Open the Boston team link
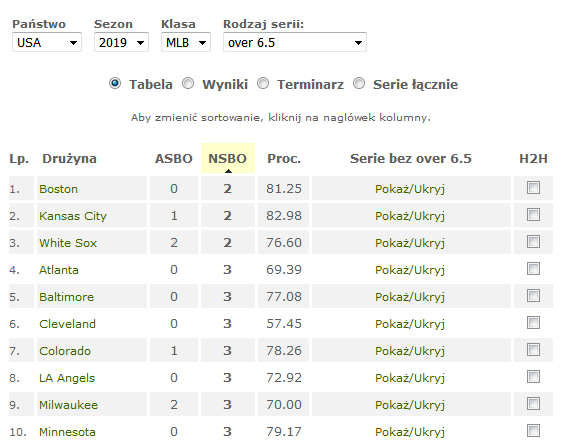The image size is (564, 443). pos(58,189)
